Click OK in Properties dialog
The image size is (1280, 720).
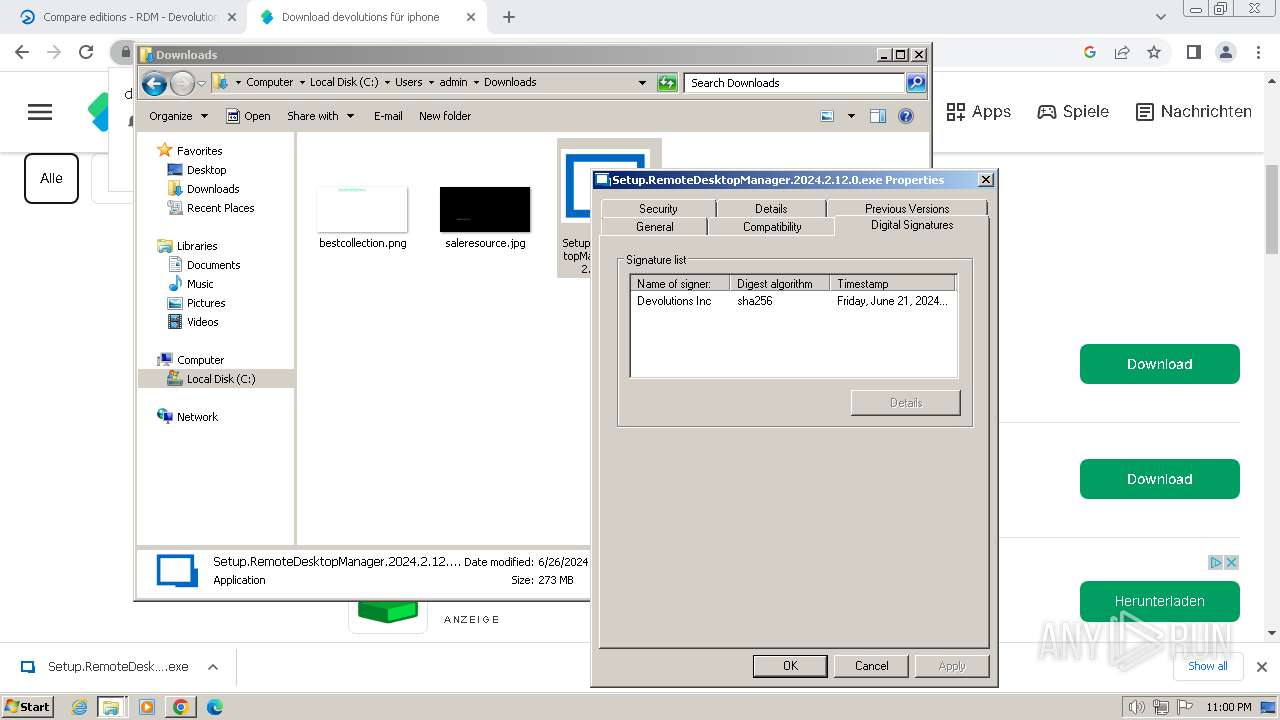tap(790, 666)
